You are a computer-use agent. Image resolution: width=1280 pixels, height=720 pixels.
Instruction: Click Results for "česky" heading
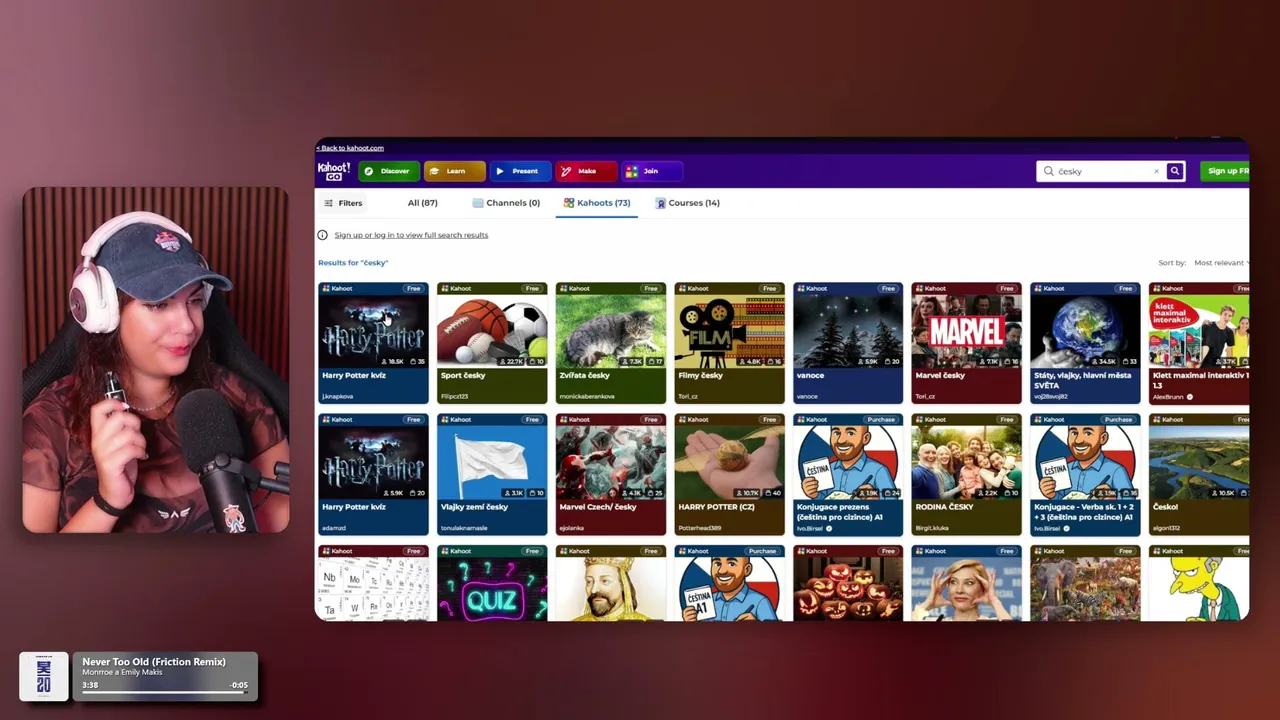pyautogui.click(x=353, y=263)
